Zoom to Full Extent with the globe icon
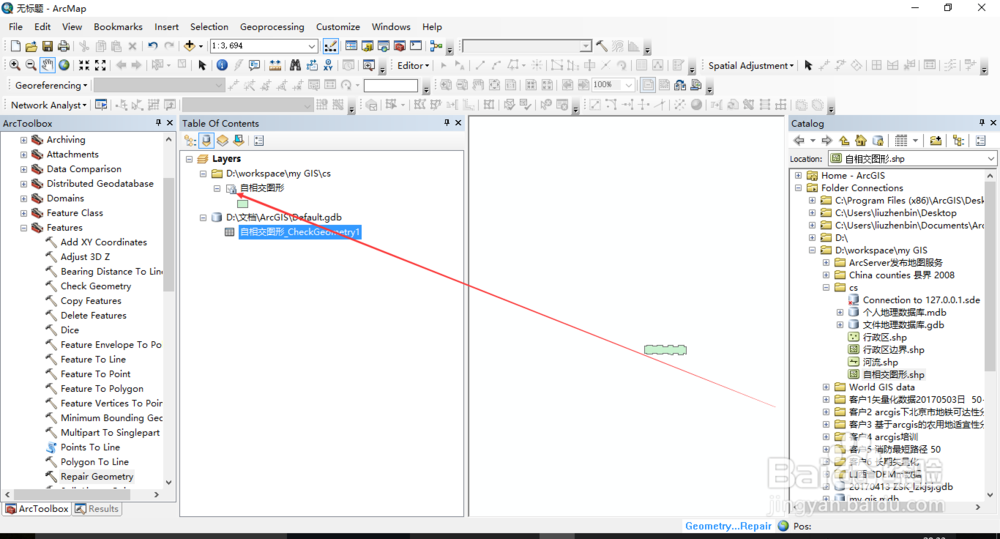The image size is (1000, 539). click(64, 65)
